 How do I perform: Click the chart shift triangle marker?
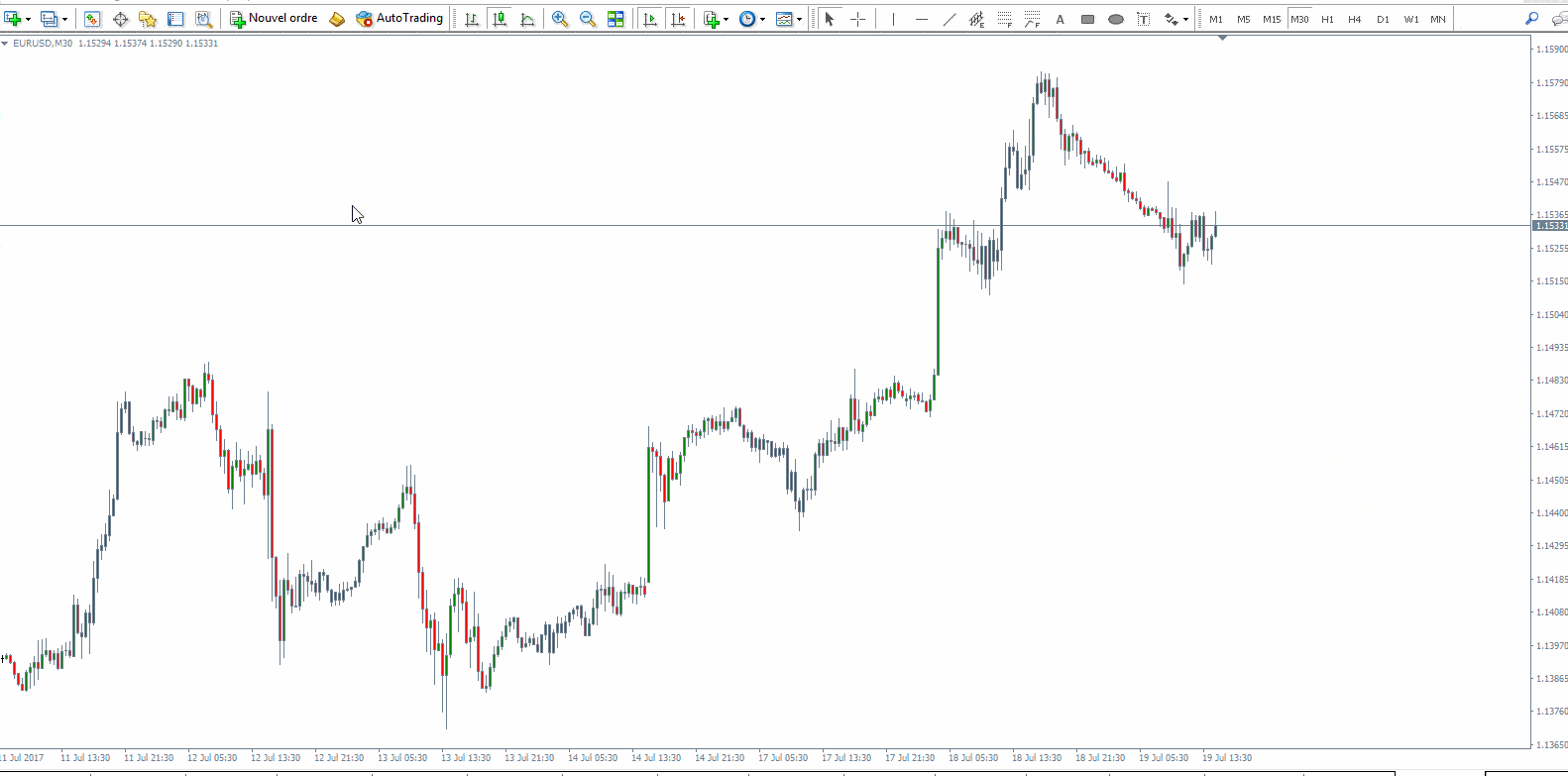(1222, 38)
